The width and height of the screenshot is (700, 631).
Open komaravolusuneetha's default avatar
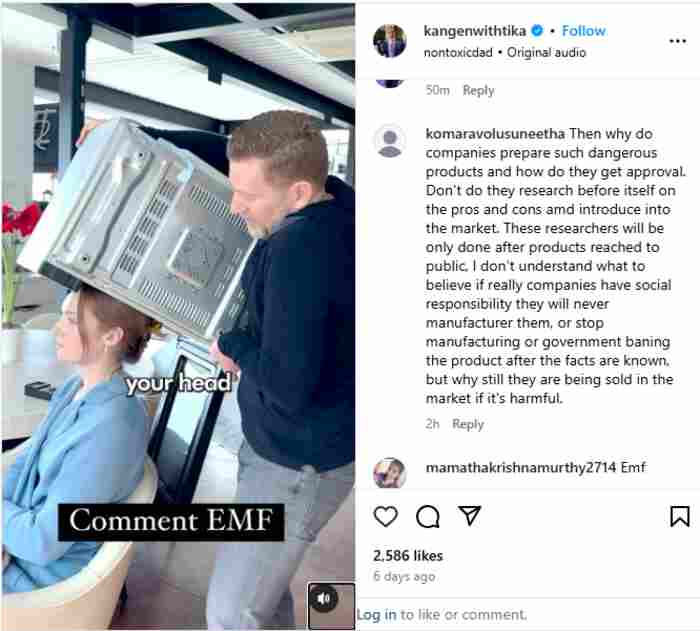click(x=390, y=141)
